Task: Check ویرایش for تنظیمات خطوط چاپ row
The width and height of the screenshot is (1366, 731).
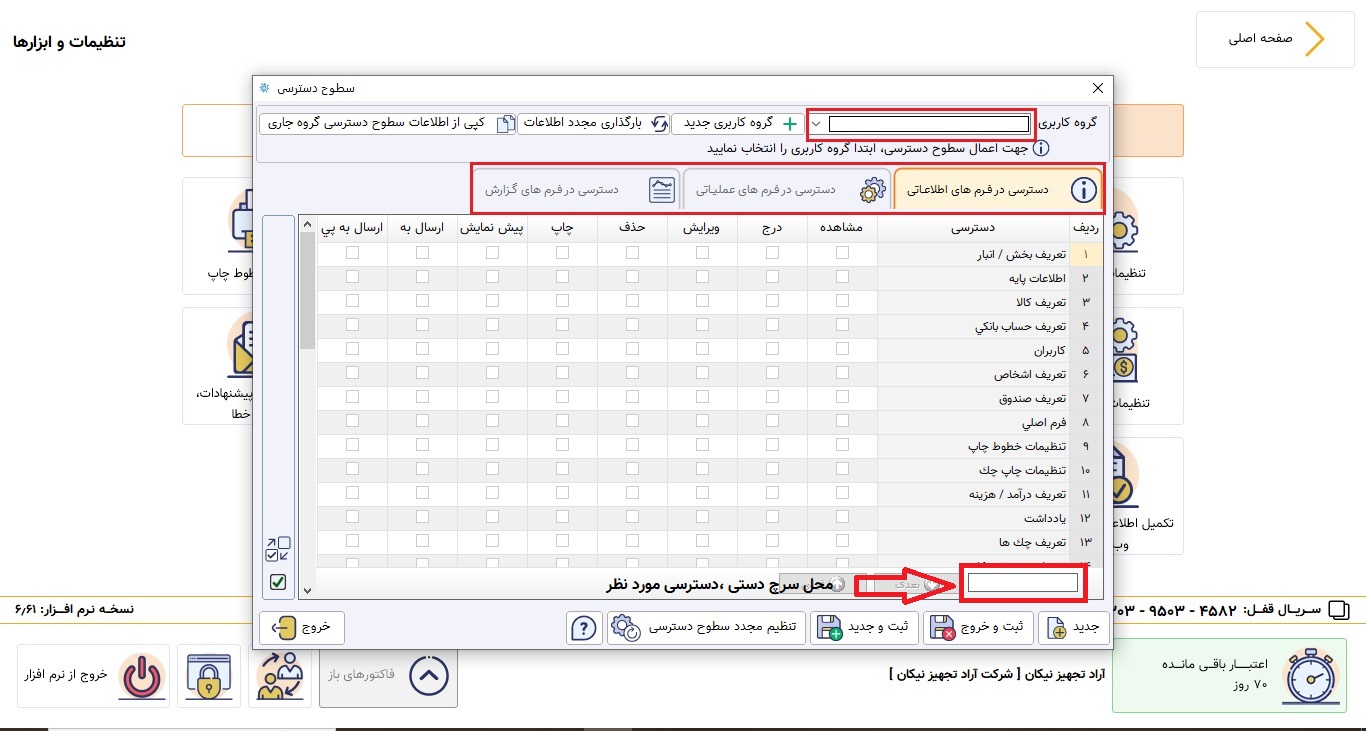Action: [x=702, y=445]
